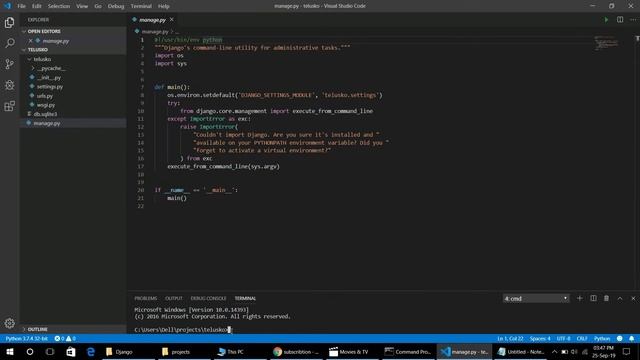This screenshot has height=360, width=640.
Task: Open the Windows Start menu
Action: tap(9, 351)
